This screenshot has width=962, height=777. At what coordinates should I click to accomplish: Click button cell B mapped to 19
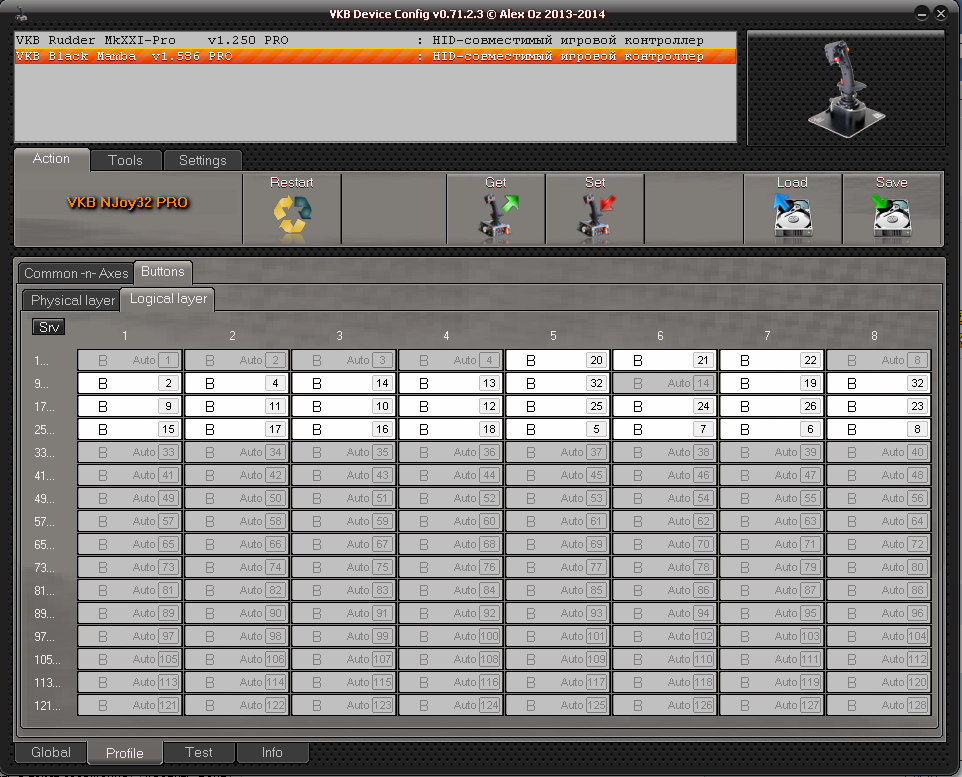click(771, 384)
